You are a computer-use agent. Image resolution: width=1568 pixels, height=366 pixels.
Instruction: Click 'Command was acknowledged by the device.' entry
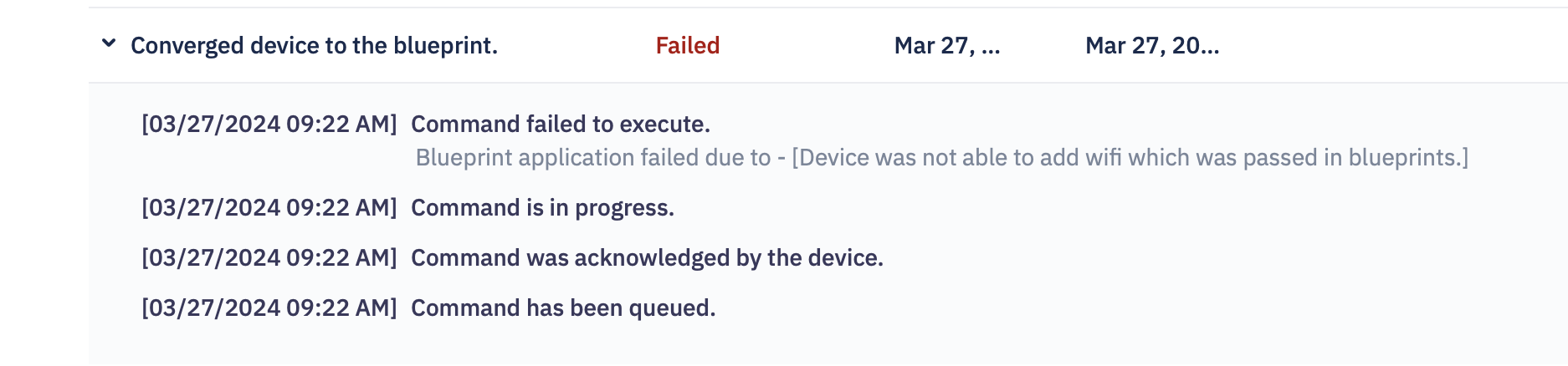point(648,257)
